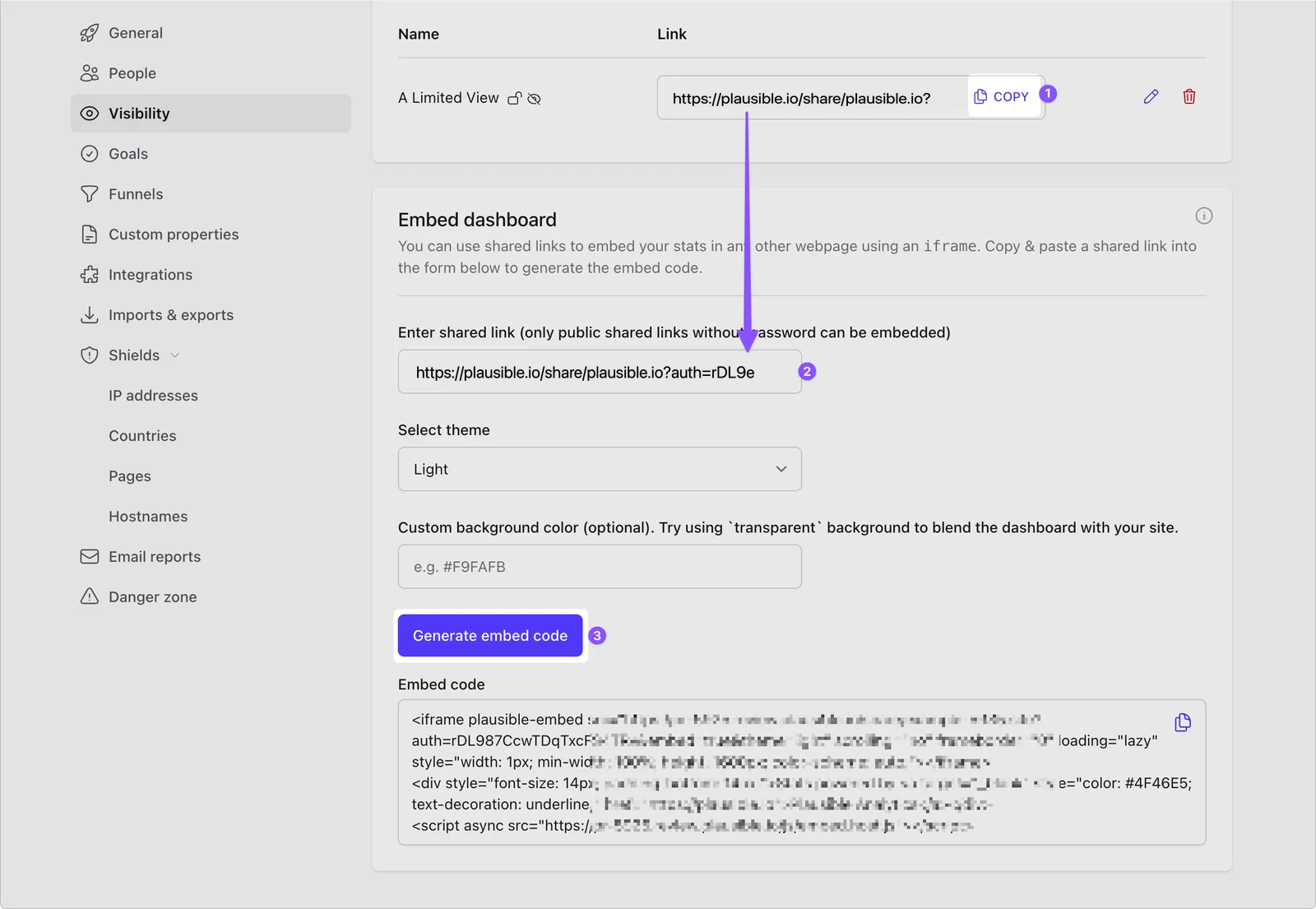Click the warning triangle Danger zone icon
This screenshot has height=909, width=1316.
[90, 597]
